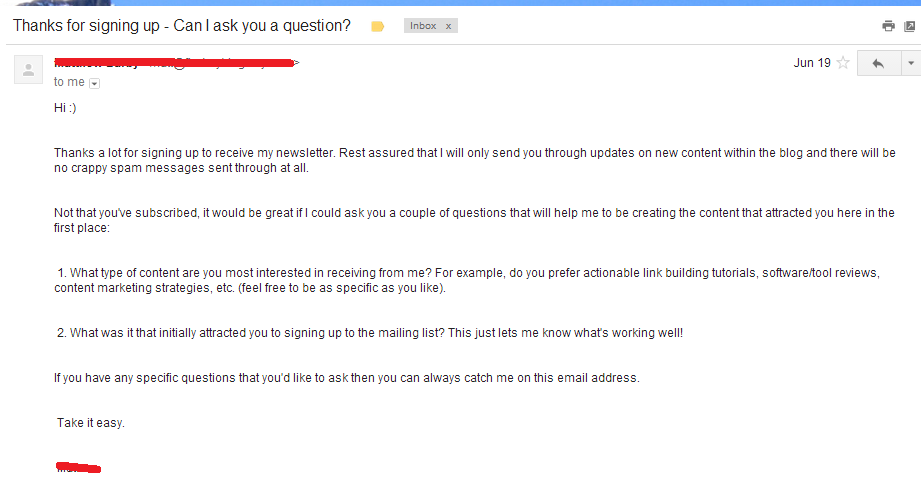Click the yellow importance marker
Viewport: 921px width, 491px height.
pyautogui.click(x=377, y=27)
